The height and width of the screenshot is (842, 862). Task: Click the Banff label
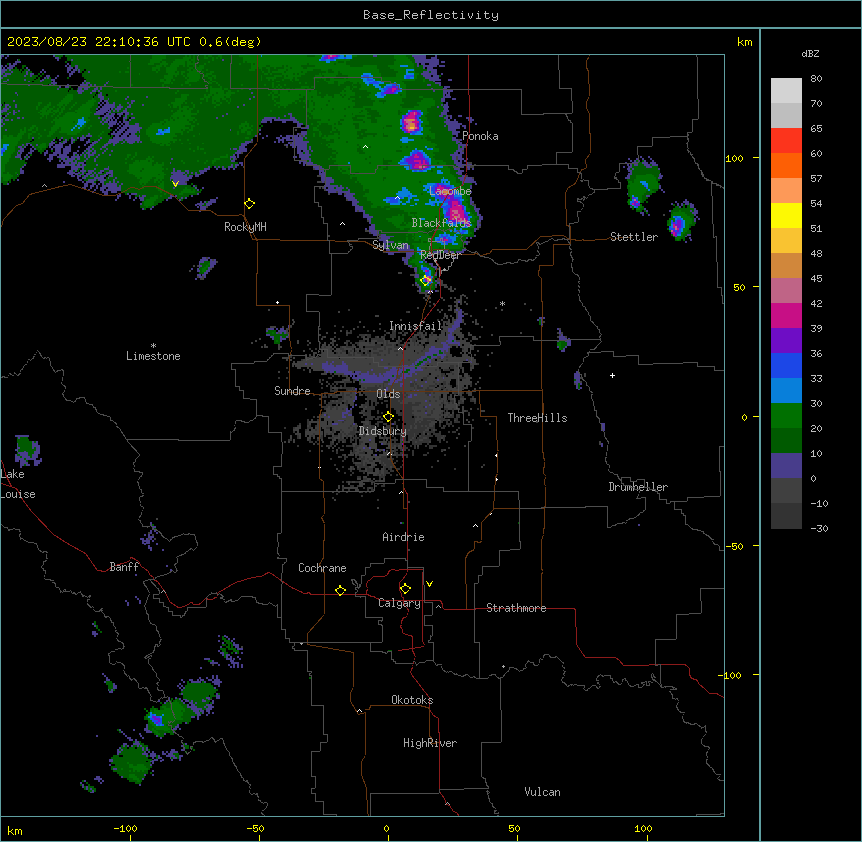coord(124,567)
